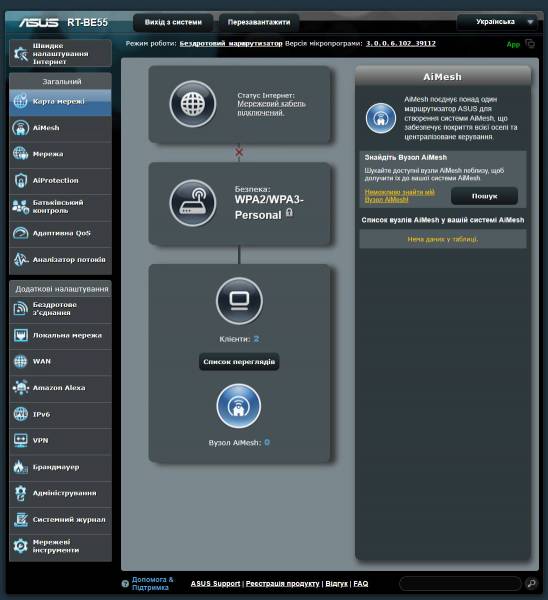Click Брандмауер firewall sidebar icon
Viewport: 548px width, 600px height.
click(x=21, y=467)
